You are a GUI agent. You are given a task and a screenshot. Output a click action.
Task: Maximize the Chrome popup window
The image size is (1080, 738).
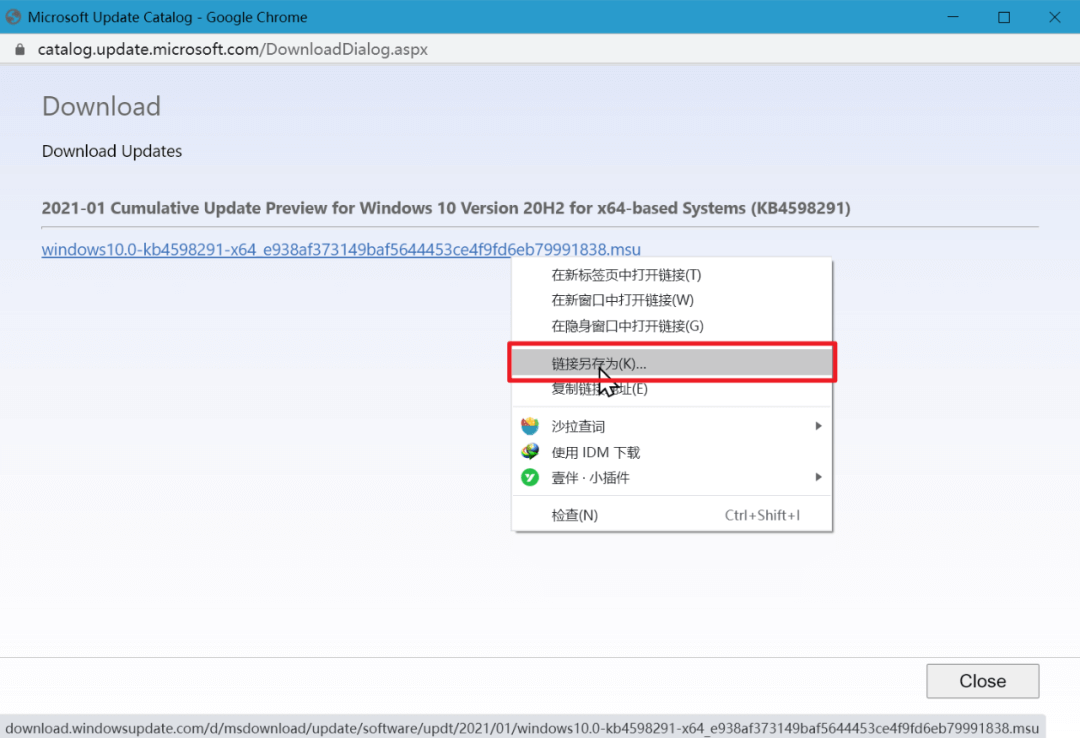click(1003, 17)
